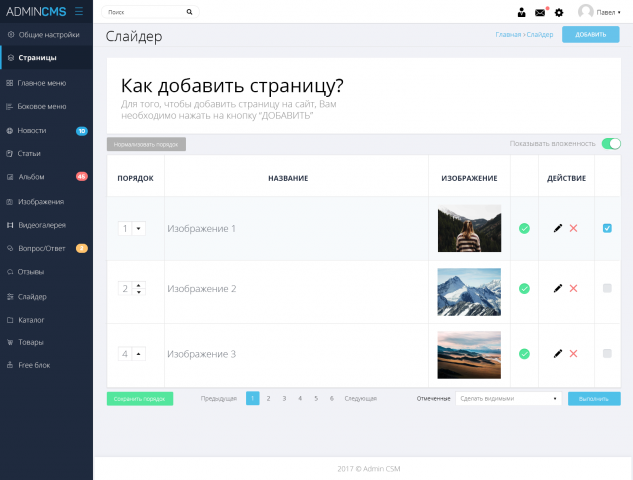The width and height of the screenshot is (633, 480).
Task: Go to the Предыдущая page
Action: click(x=219, y=398)
